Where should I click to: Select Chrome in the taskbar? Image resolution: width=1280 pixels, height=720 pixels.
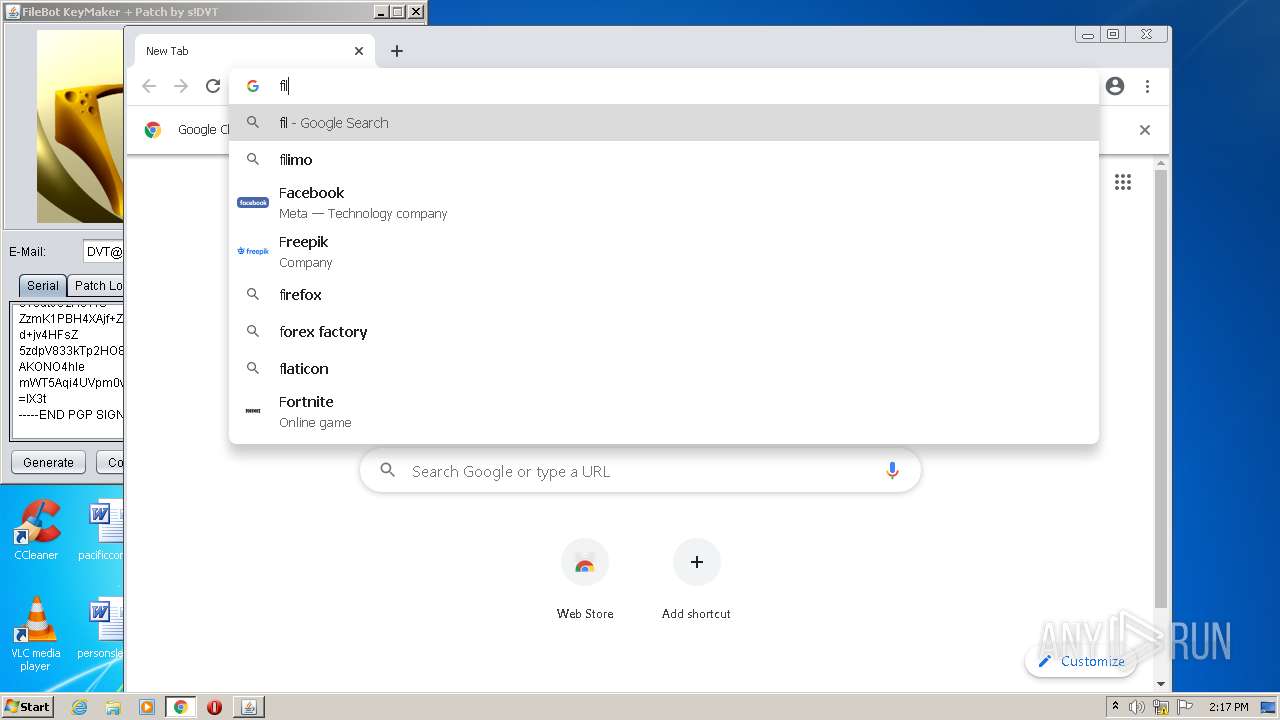point(181,707)
